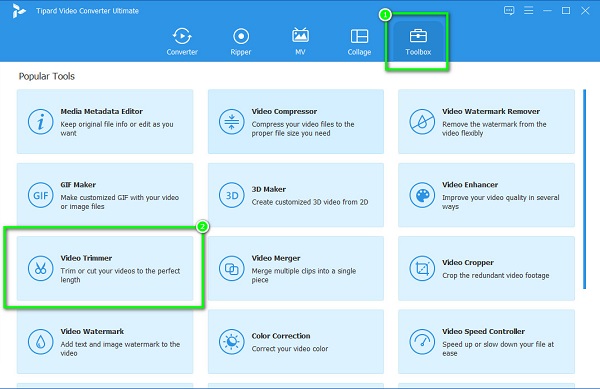Click the Video Cropper icon
The height and width of the screenshot is (389, 600).
tap(422, 269)
